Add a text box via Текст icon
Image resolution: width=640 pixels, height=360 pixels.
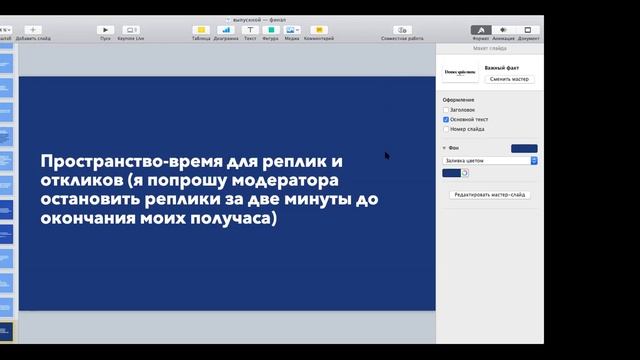[250, 30]
